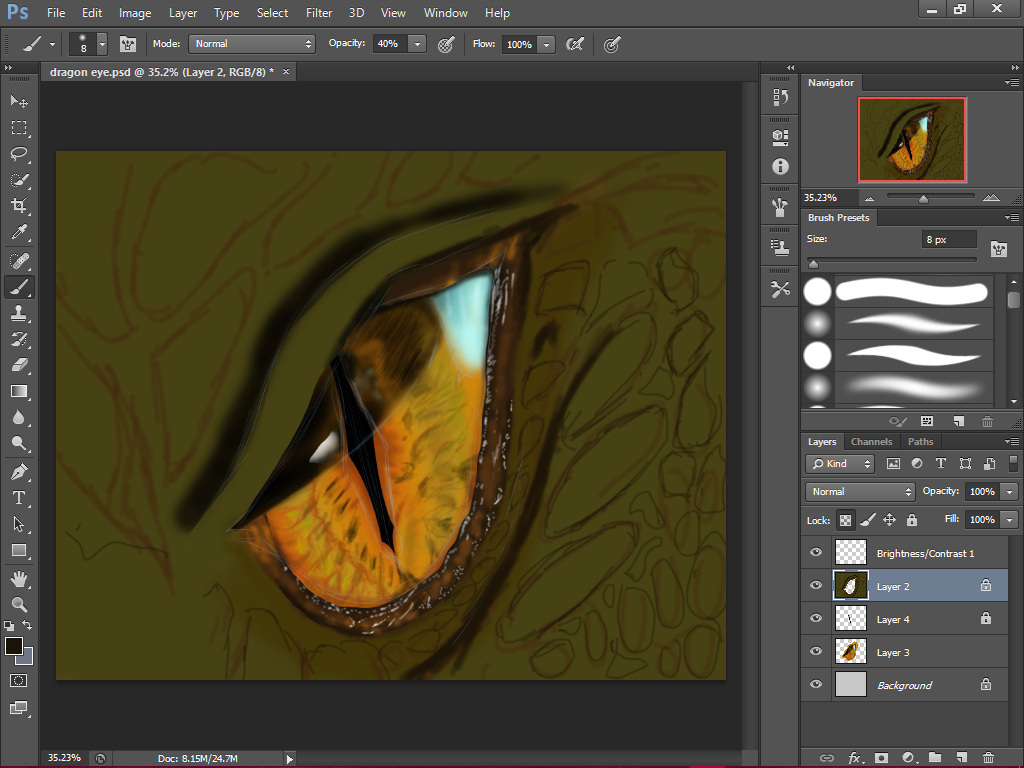The width and height of the screenshot is (1024, 768).
Task: Open the blending Mode dropdown in options bar
Action: (x=251, y=44)
